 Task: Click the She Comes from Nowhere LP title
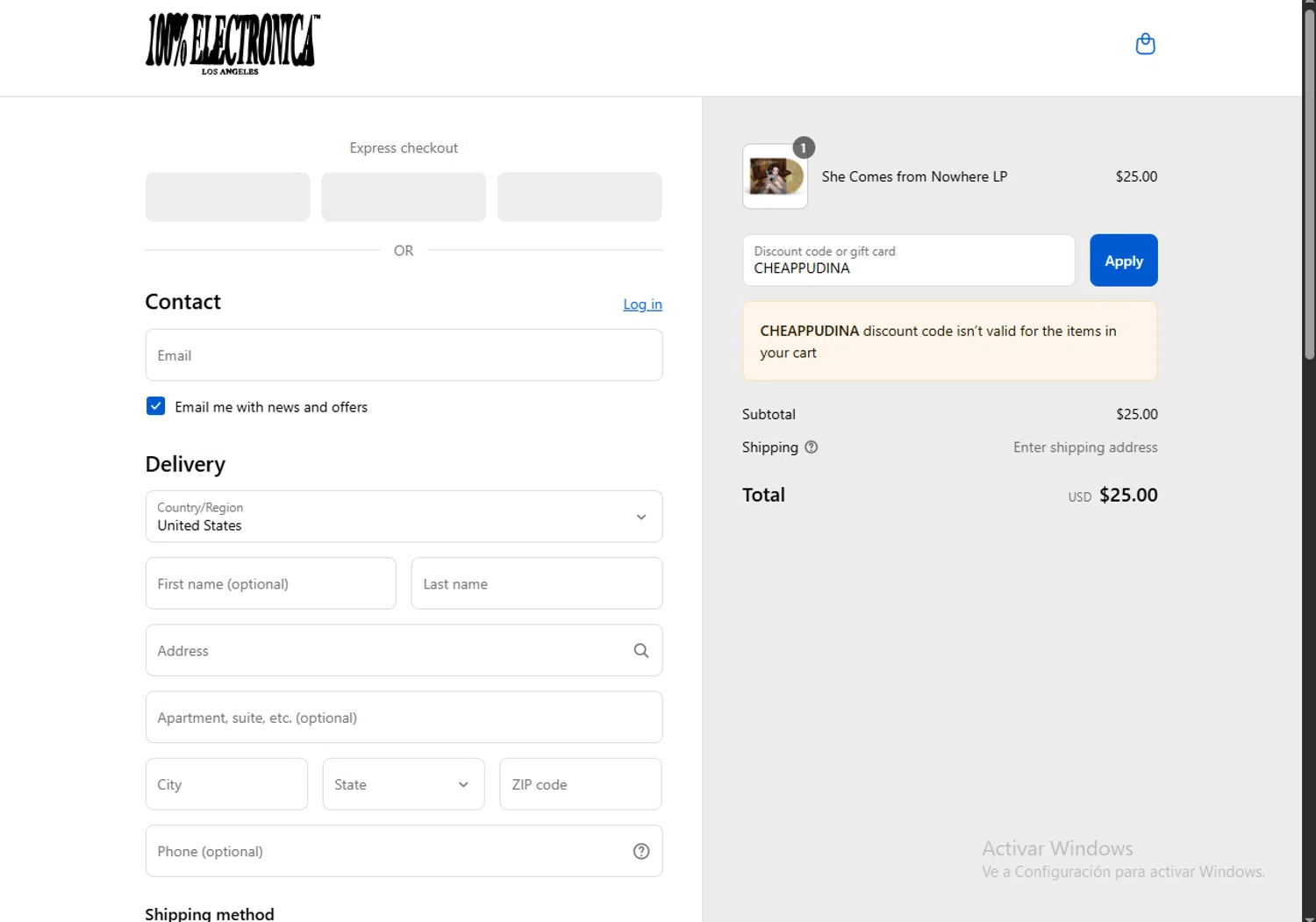point(914,176)
